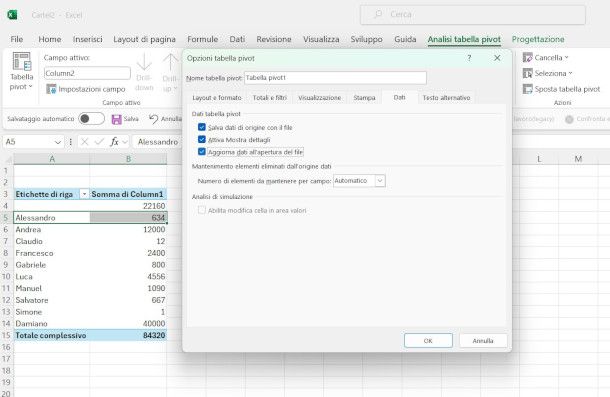The width and height of the screenshot is (610, 397).
Task: Select the Francesco cell
Action: 52,253
